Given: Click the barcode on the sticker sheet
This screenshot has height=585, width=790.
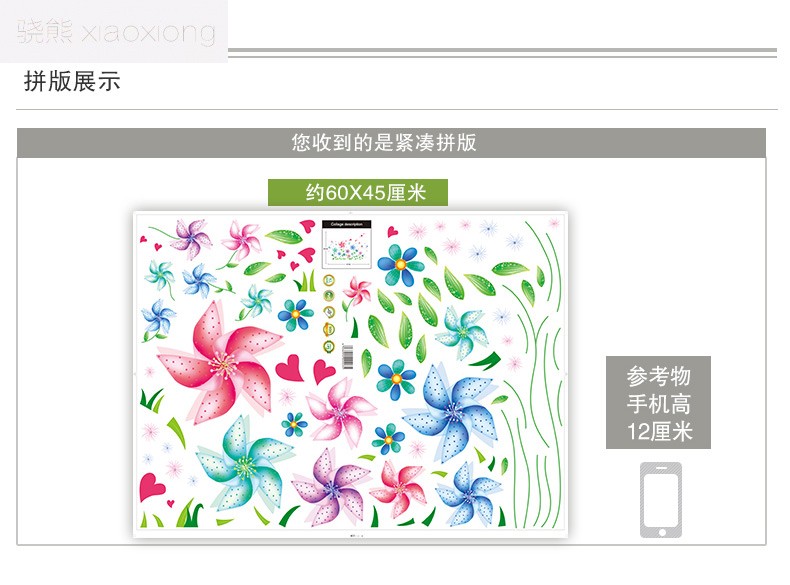Looking at the screenshot, I should 347,356.
